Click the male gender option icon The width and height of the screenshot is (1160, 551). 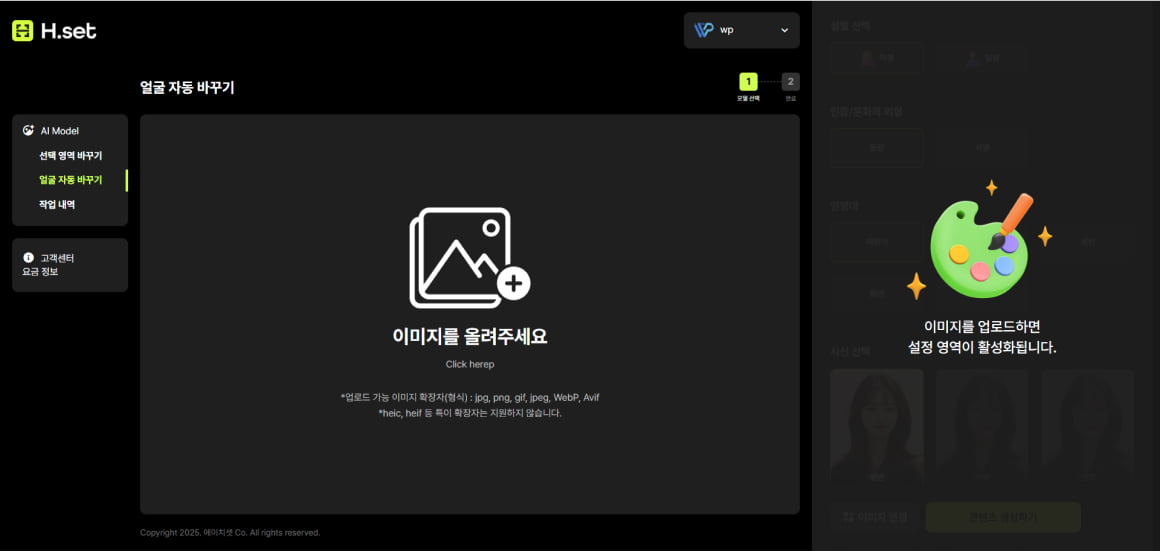(970, 58)
